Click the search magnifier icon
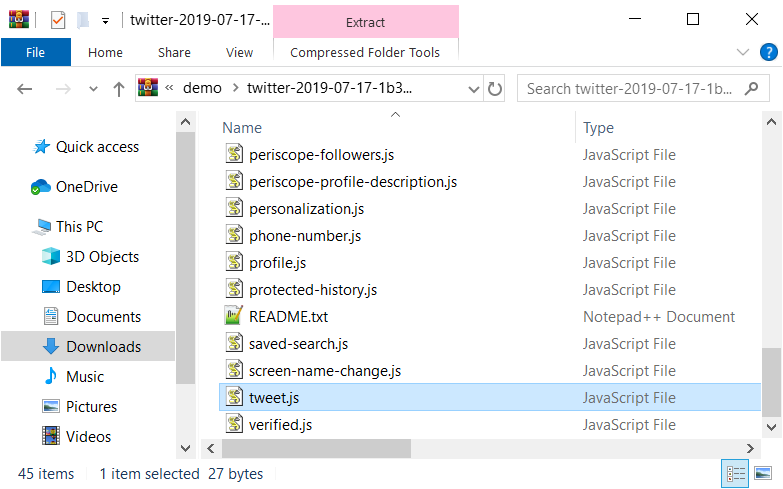 point(751,89)
